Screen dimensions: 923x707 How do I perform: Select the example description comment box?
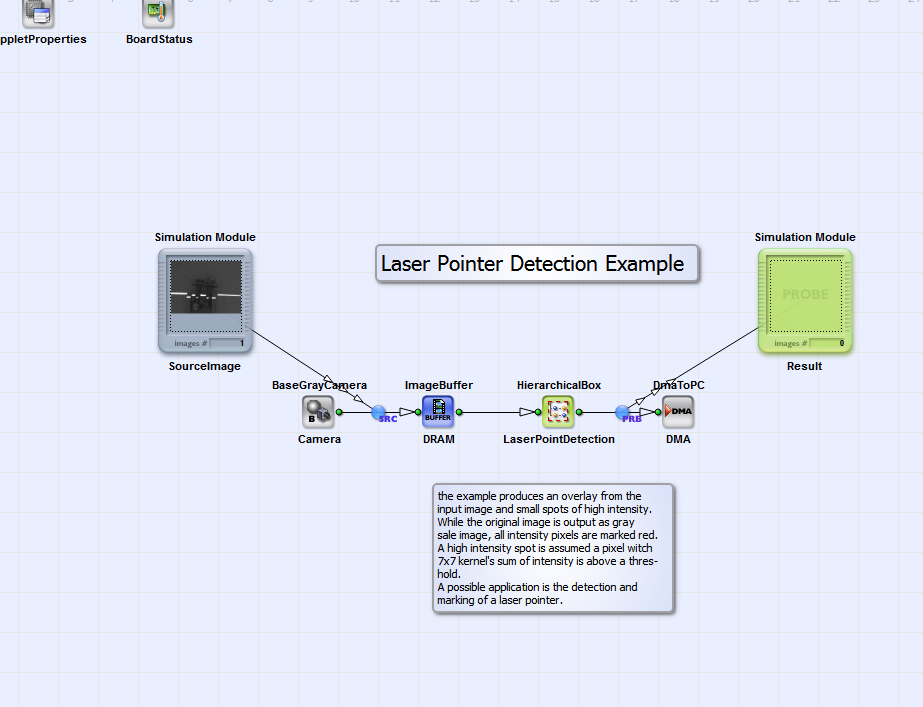[x=553, y=549]
